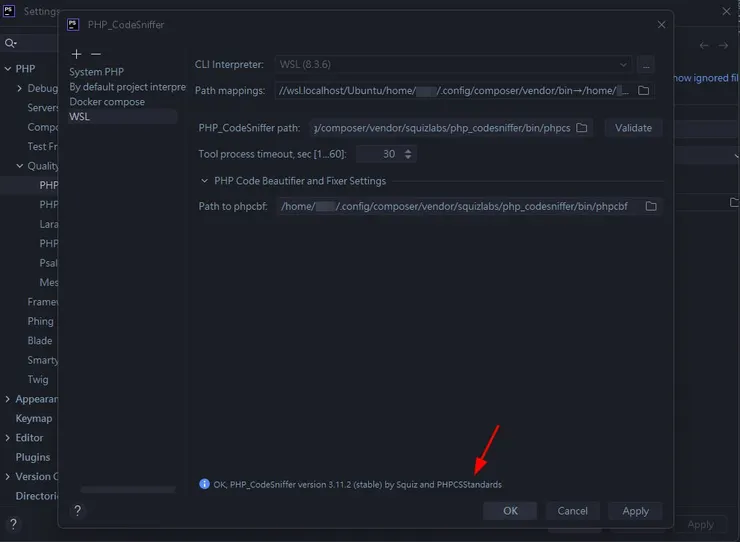
Task: Click the Validate button
Action: point(633,128)
